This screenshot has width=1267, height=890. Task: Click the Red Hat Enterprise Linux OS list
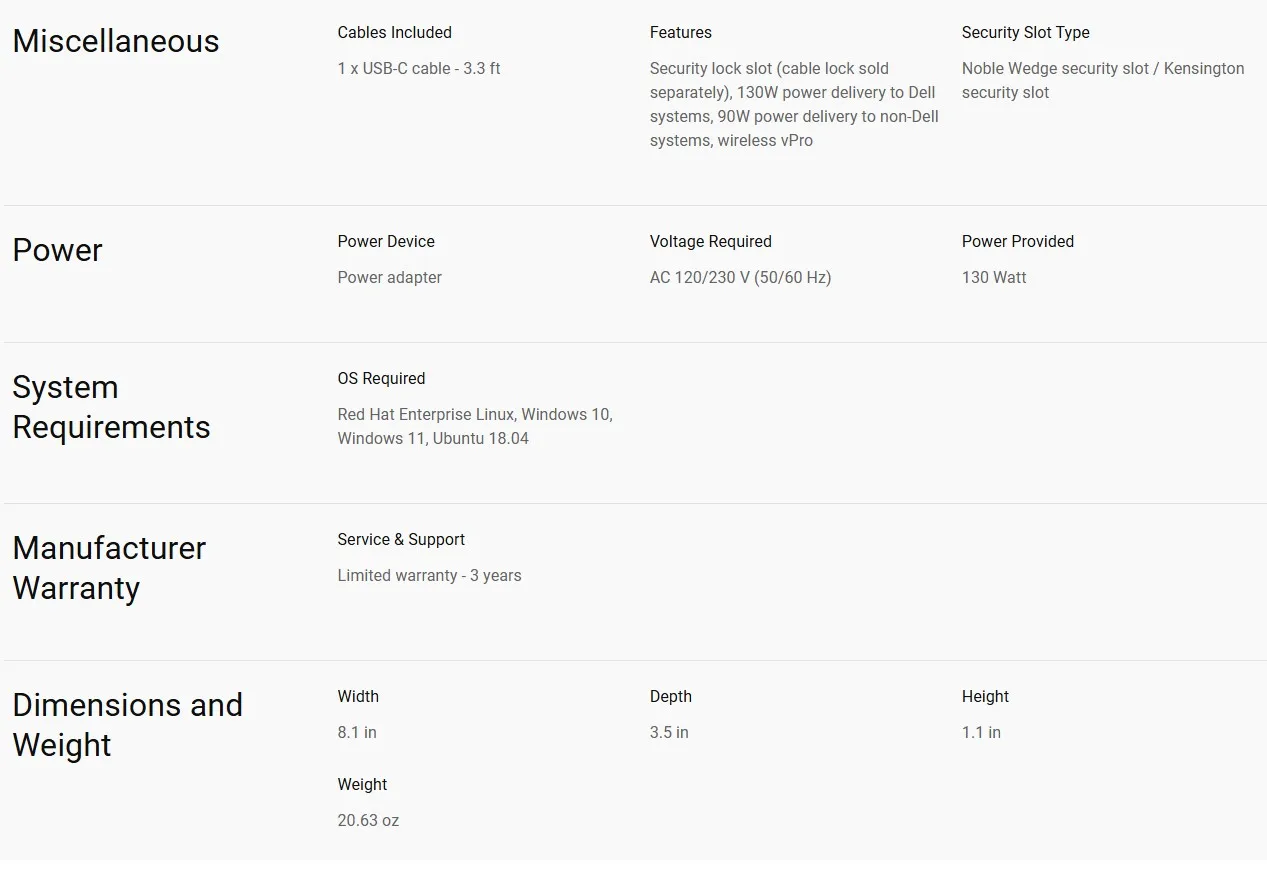pos(475,426)
